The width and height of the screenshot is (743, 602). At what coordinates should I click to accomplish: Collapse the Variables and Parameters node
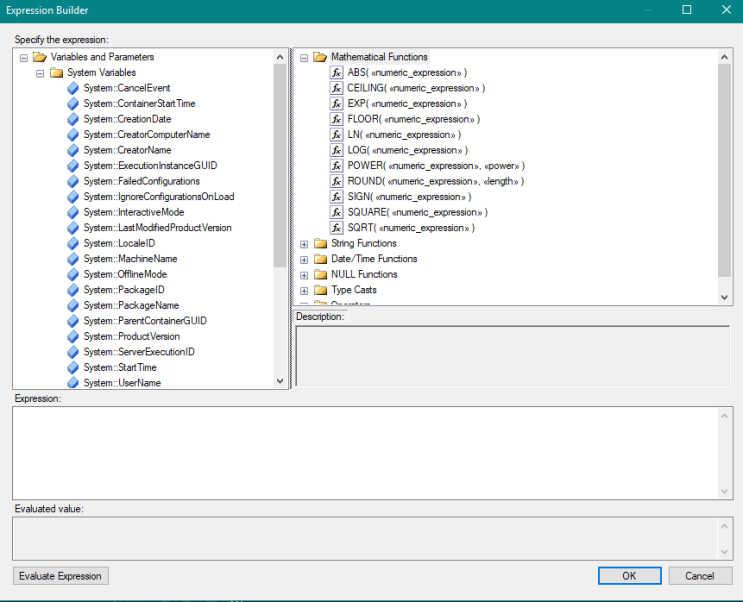[x=24, y=58]
